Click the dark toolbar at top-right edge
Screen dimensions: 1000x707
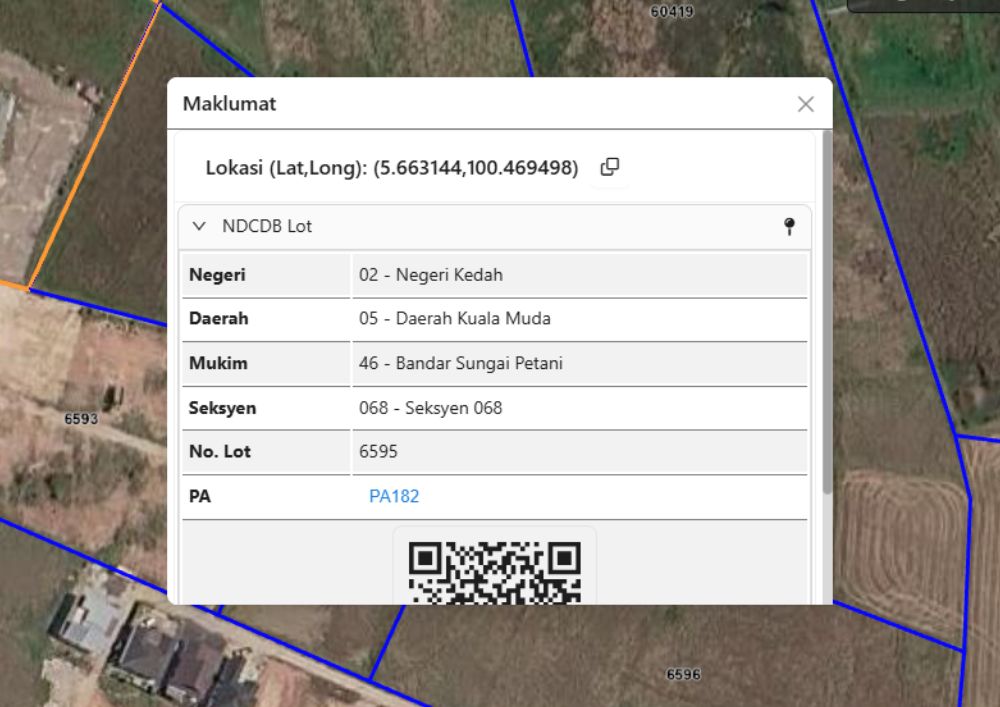923,5
